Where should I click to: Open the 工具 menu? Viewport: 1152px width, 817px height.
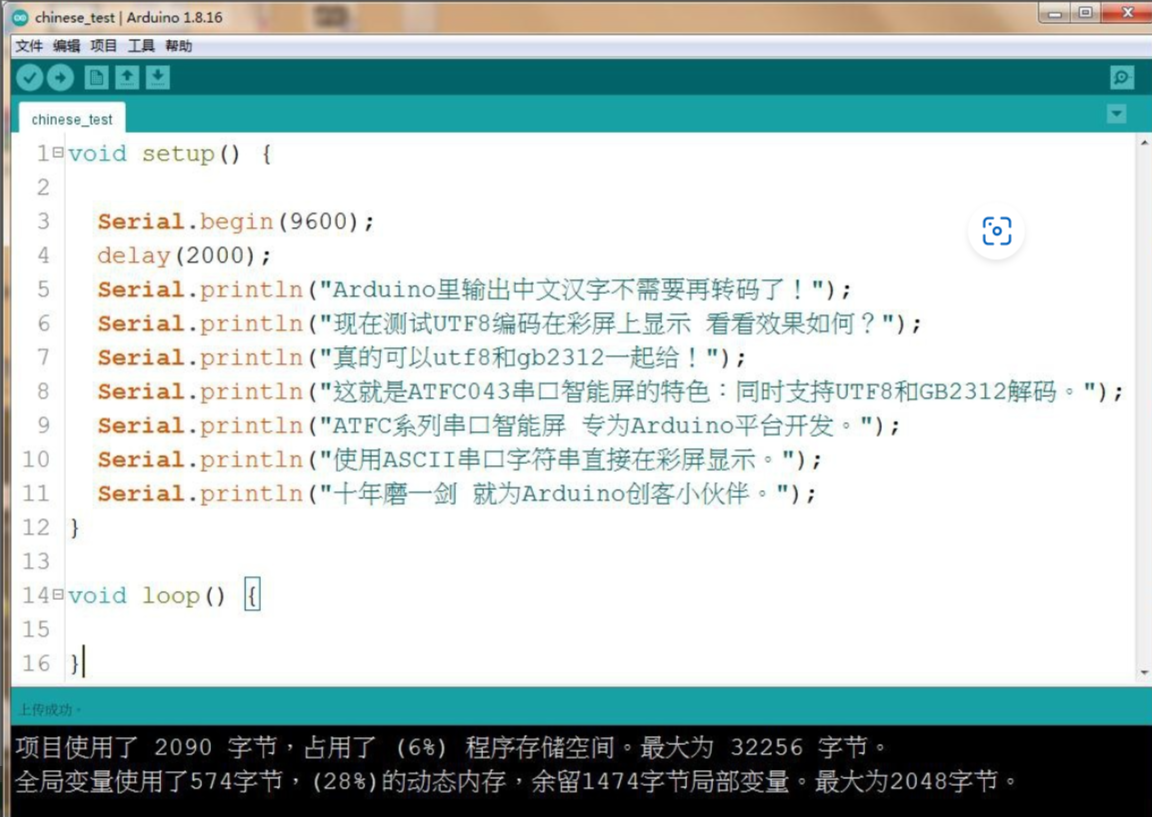click(x=141, y=46)
